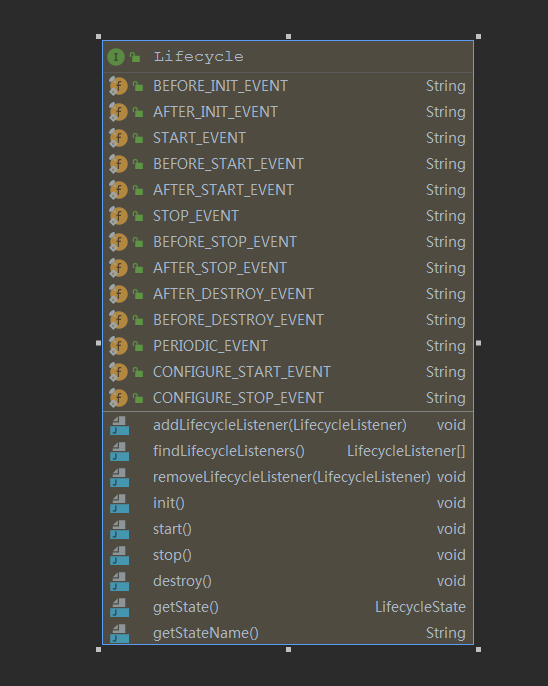Select the BEFORE_START_EVENT field name
Viewport: 548px width, 686px height.
point(228,164)
